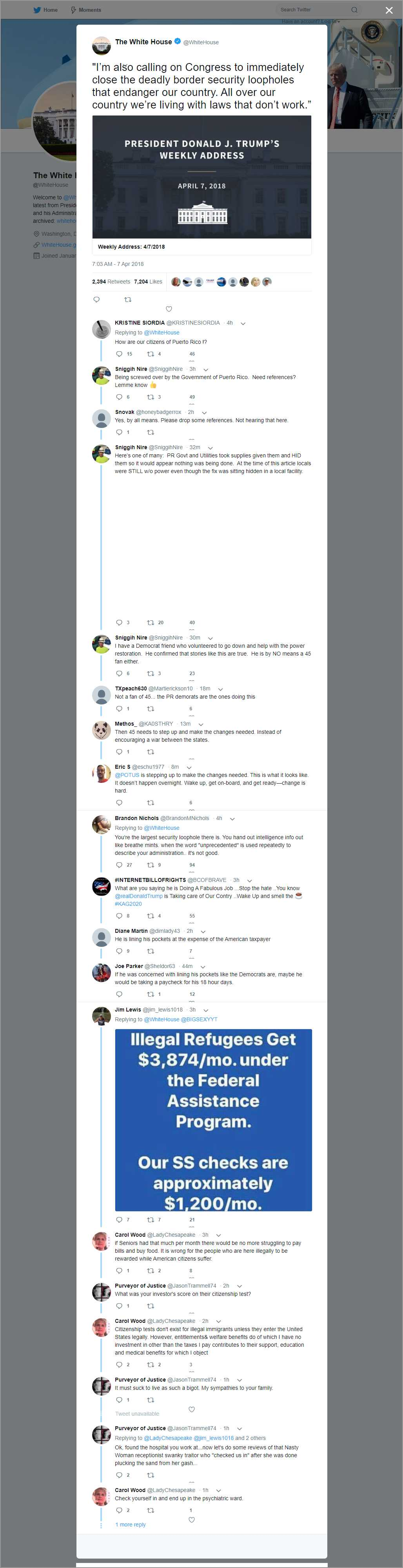The width and height of the screenshot is (403, 1568).
Task: Close the tweet overlay with X
Action: pos(389,10)
